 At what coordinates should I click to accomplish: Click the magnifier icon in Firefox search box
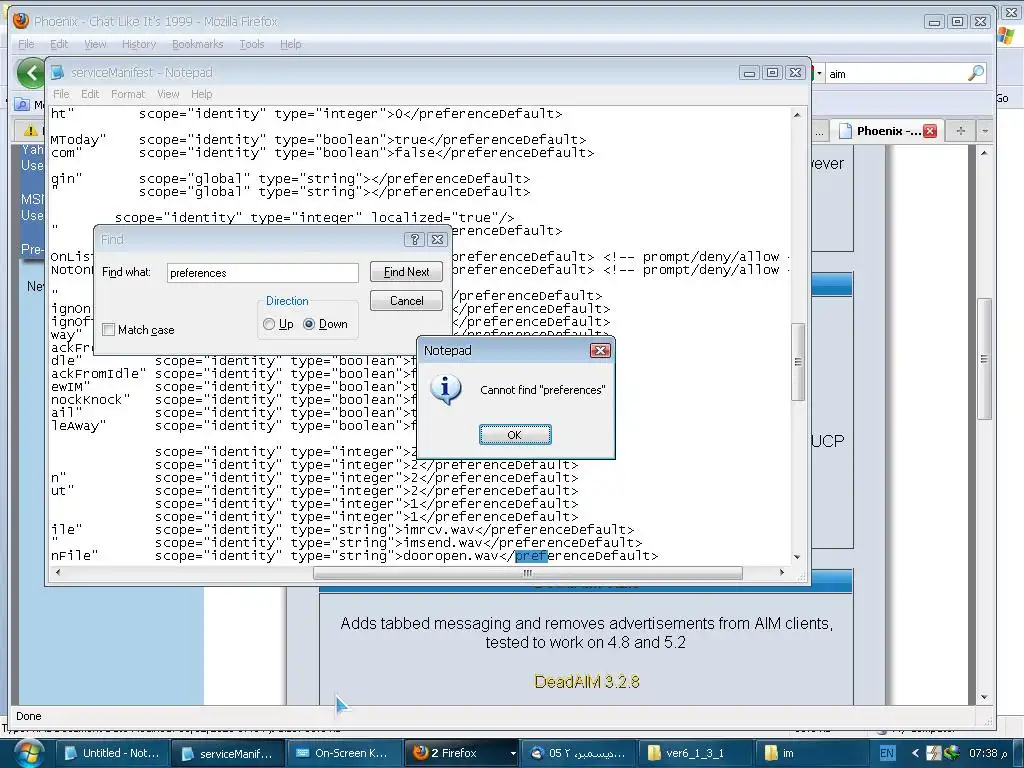(x=976, y=74)
